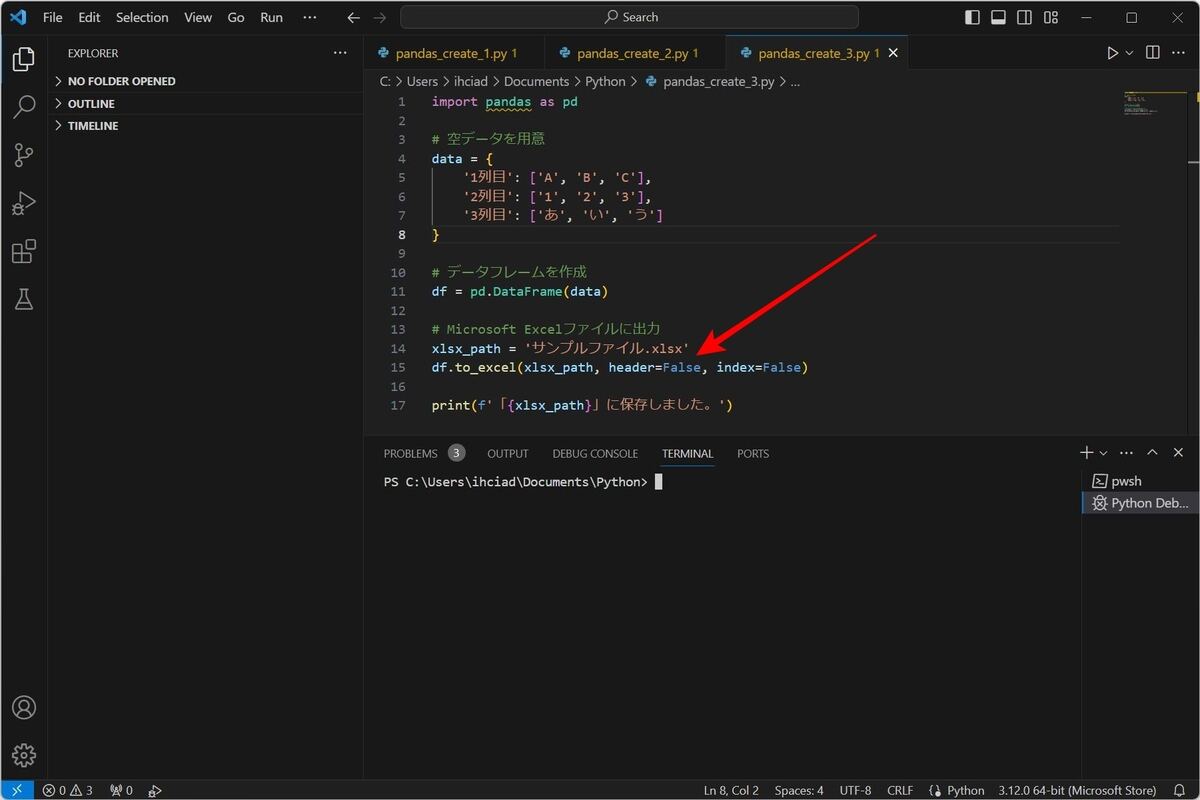Switch to OUTPUT panel tab
1200x800 pixels.
click(x=508, y=453)
